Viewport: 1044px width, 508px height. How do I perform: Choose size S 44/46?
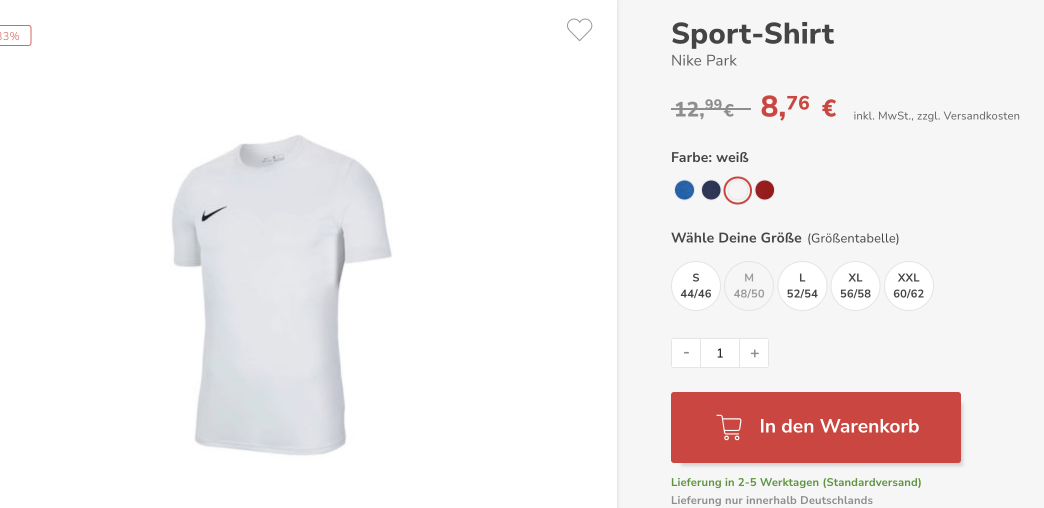pos(696,286)
